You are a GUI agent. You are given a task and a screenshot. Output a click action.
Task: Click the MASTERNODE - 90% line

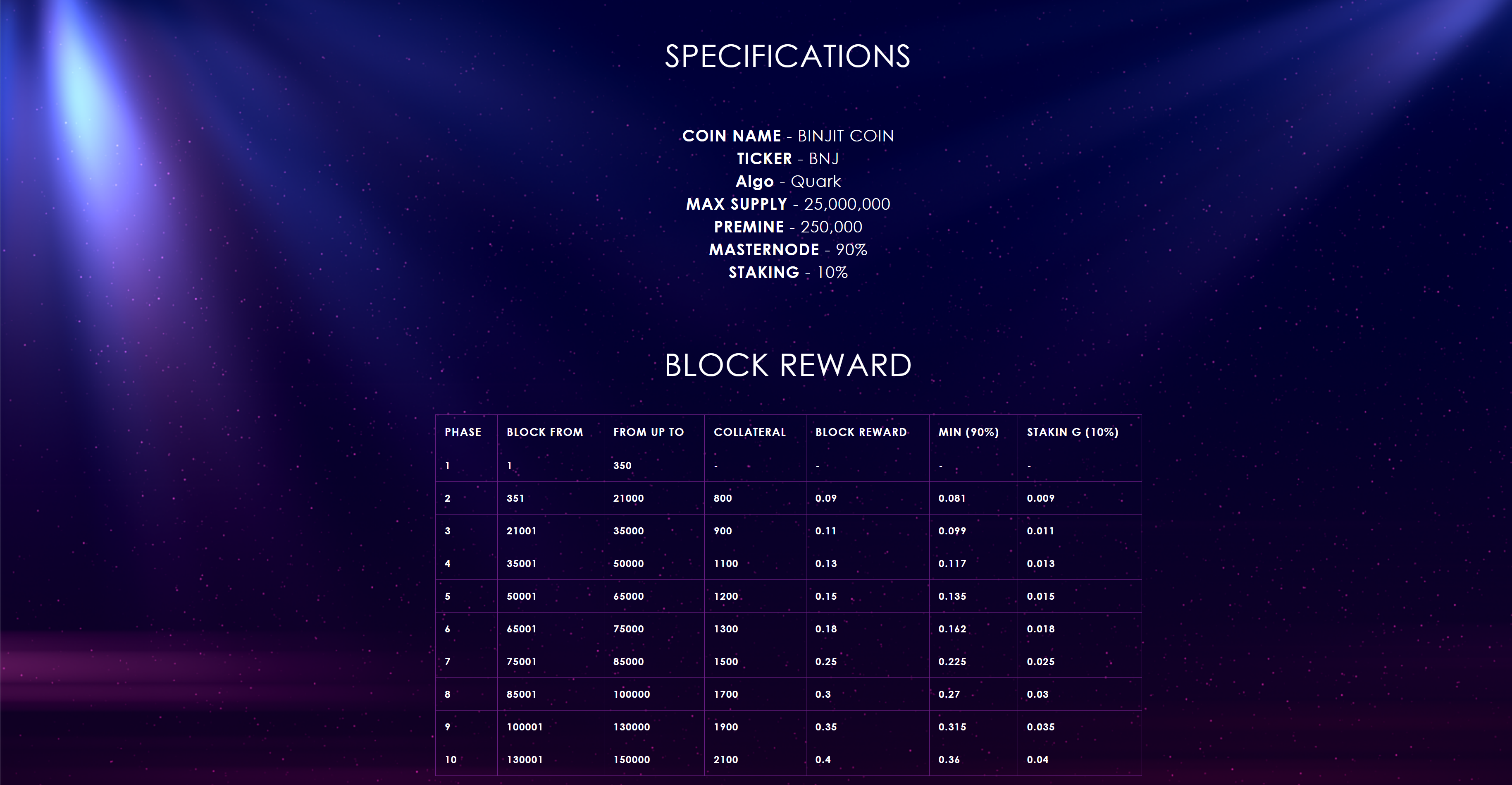pos(788,249)
